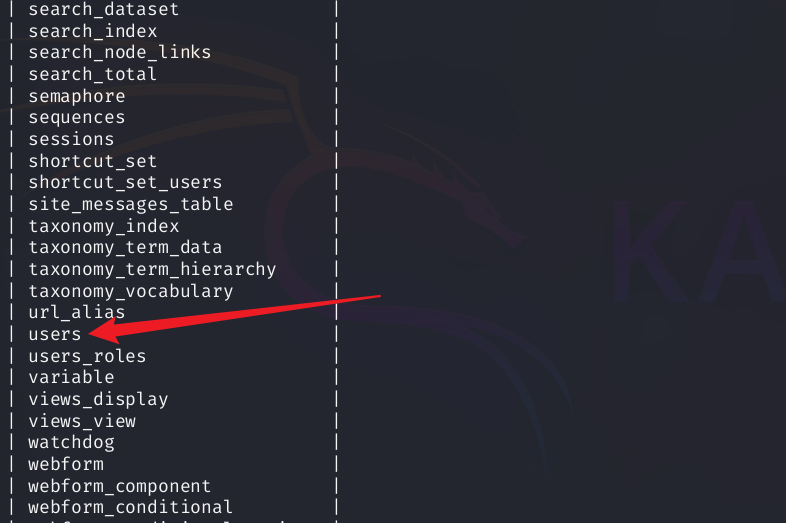Click the site_messages_table entry
The height and width of the screenshot is (523, 786).
pos(130,204)
